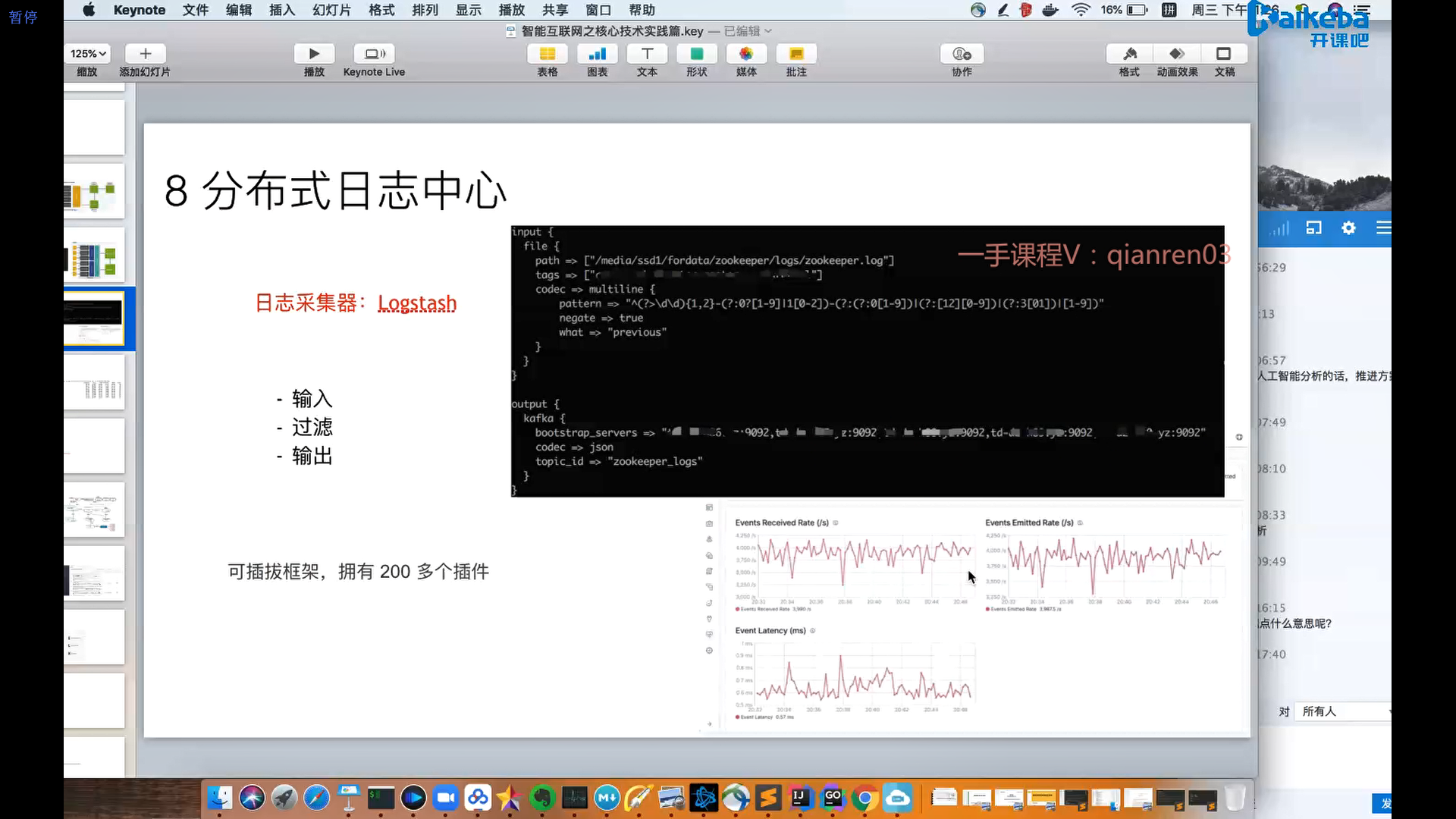Toggle the Format inspector panel

(x=1129, y=54)
